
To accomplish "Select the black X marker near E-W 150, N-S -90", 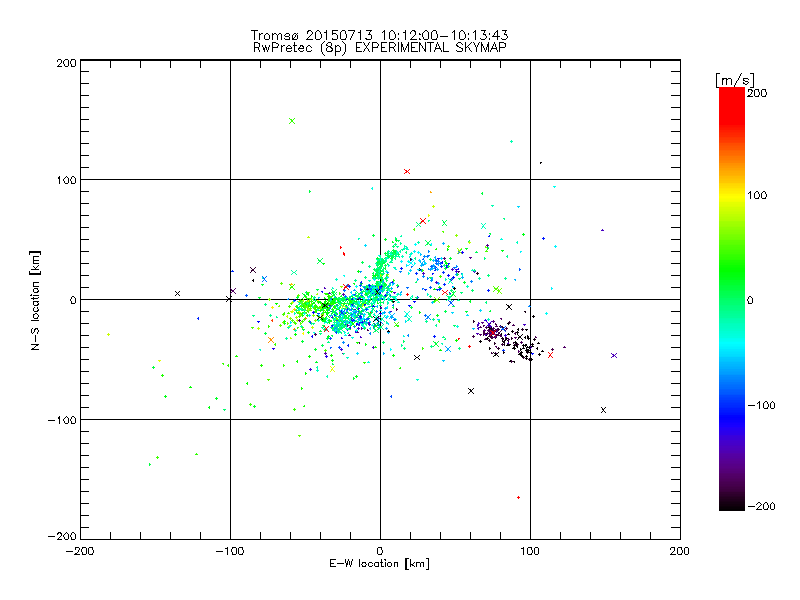I will click(x=604, y=410).
